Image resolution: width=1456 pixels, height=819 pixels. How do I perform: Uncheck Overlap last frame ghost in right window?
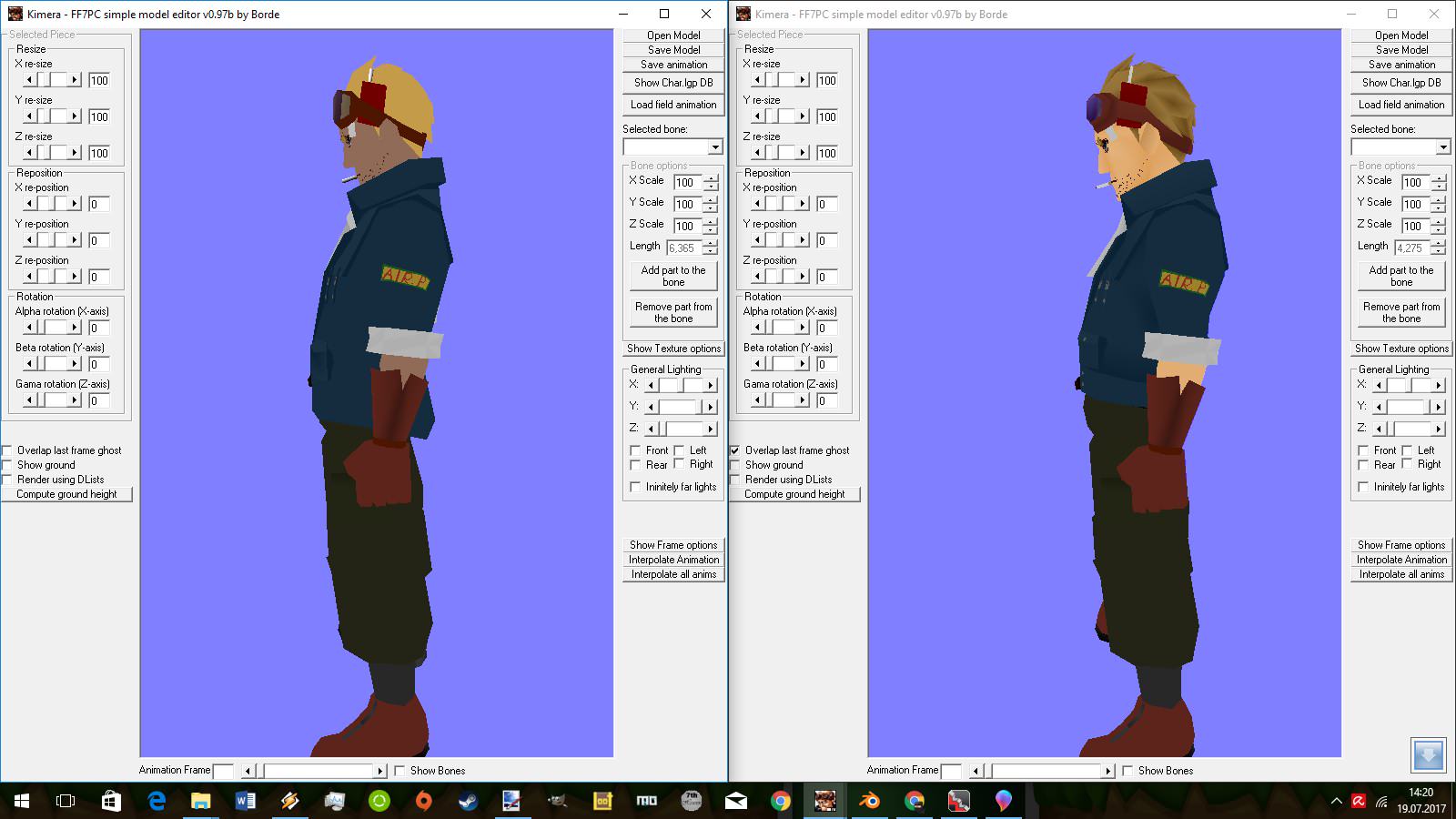point(735,450)
